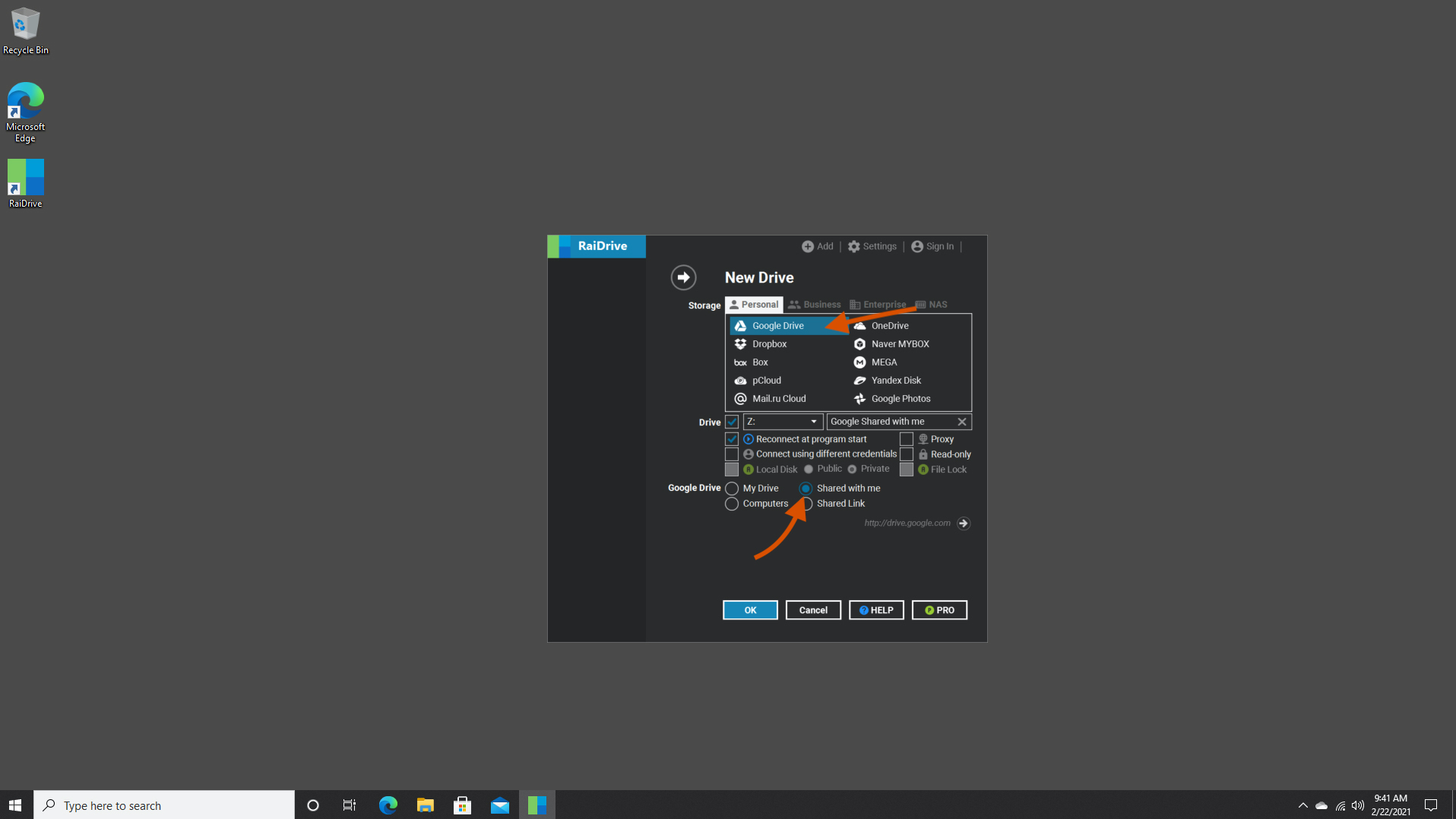Choose OneDrive from the storage list
Image resolution: width=1456 pixels, height=819 pixels.
click(x=888, y=325)
